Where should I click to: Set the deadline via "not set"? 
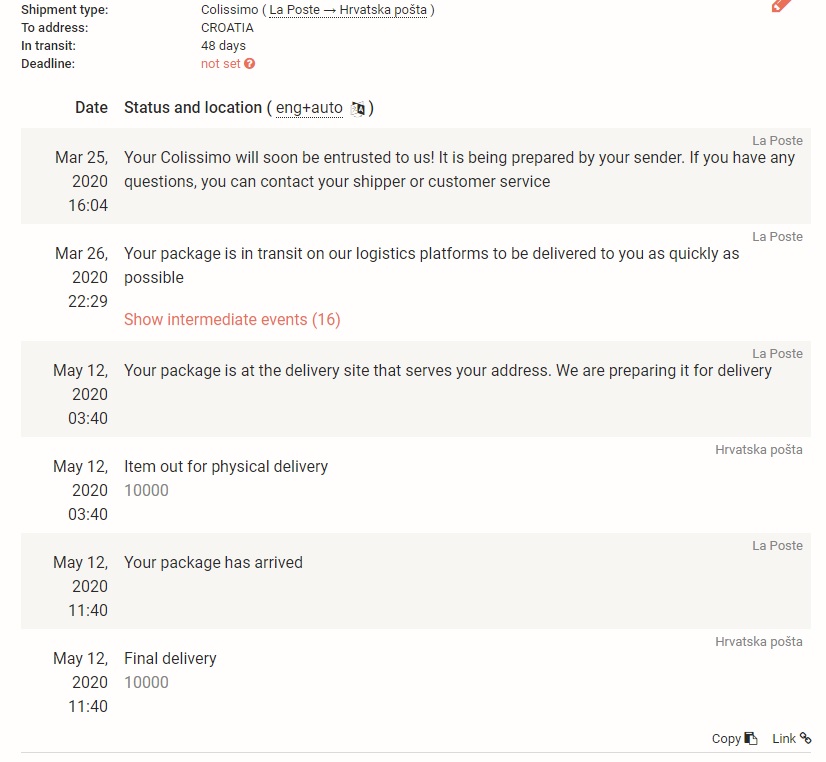(220, 64)
